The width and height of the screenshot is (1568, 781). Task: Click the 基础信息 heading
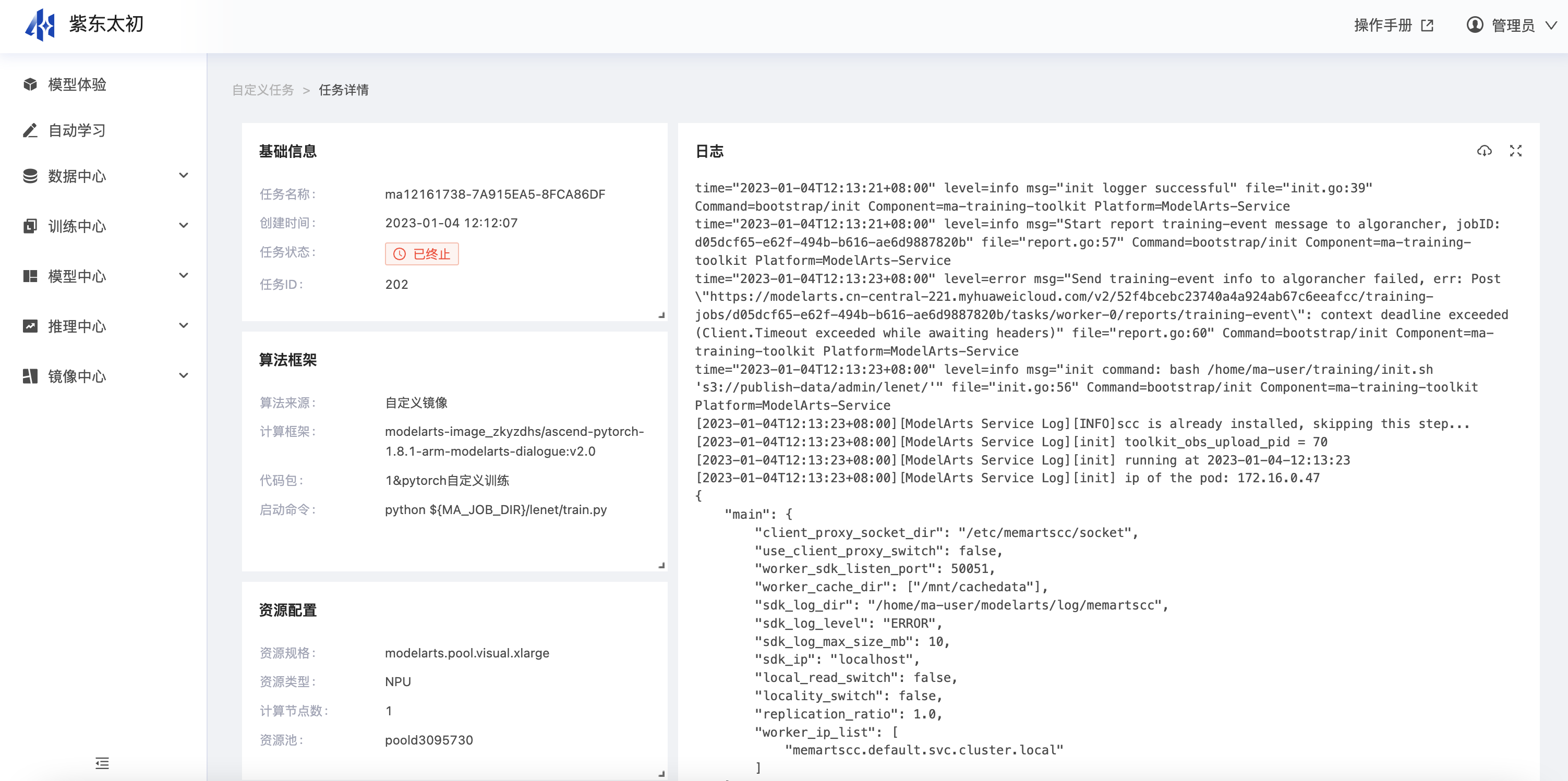[x=288, y=151]
